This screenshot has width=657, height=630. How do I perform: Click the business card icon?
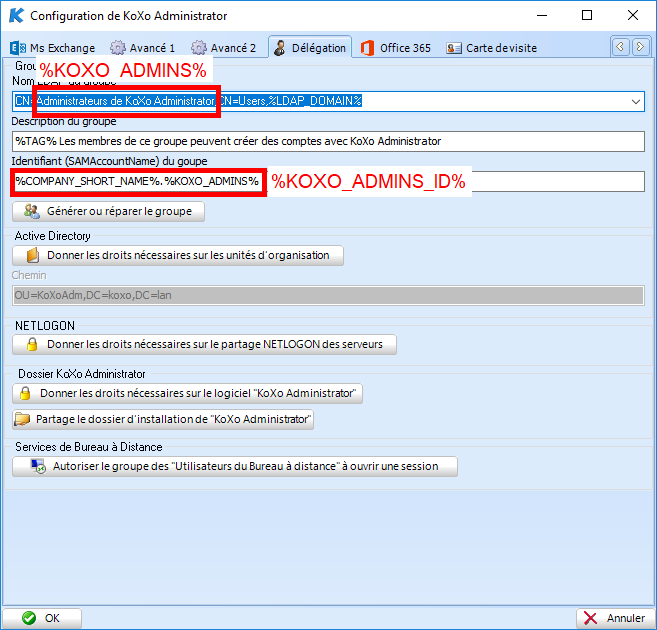[x=454, y=48]
